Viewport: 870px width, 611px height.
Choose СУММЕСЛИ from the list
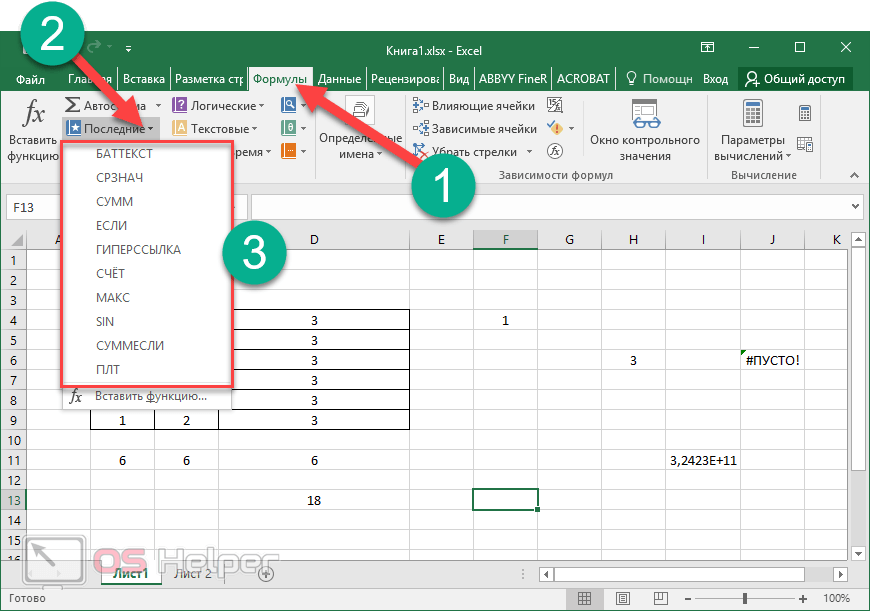[x=146, y=345]
